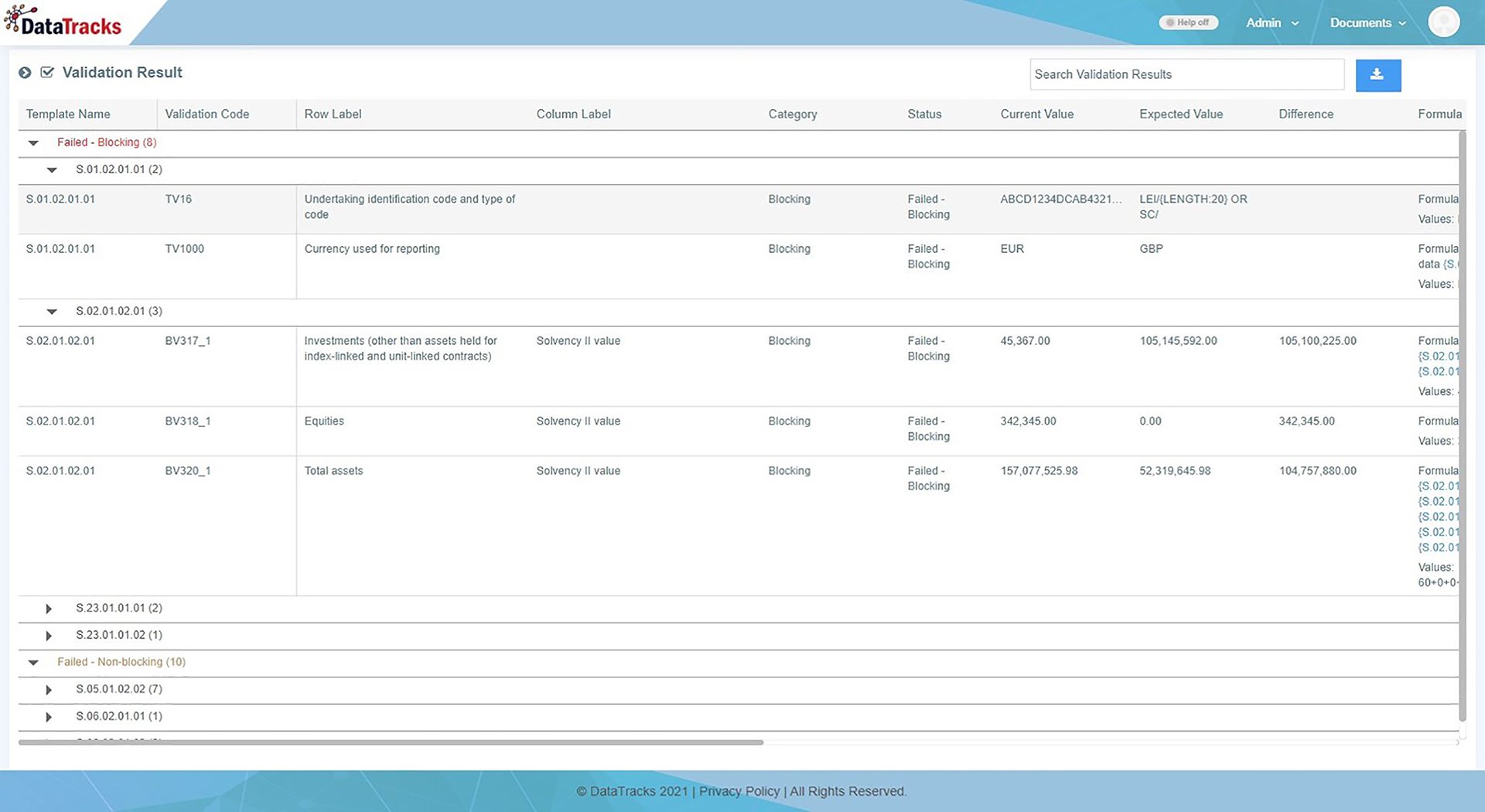Open the user profile avatar
1485x812 pixels.
1443,22
